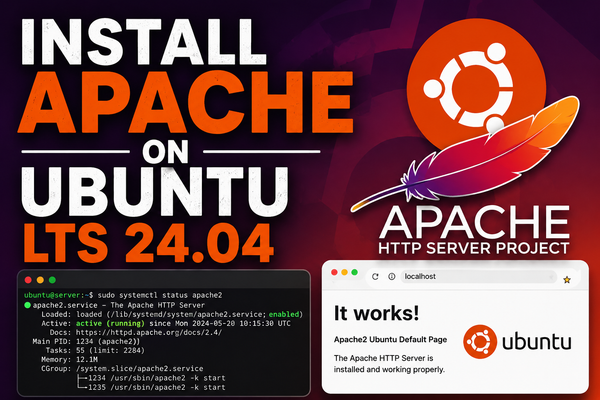Image resolution: width=600 pixels, height=400 pixels.
Task: Click "Loaded: loaded" in terminal output
Action: [x=72, y=314]
